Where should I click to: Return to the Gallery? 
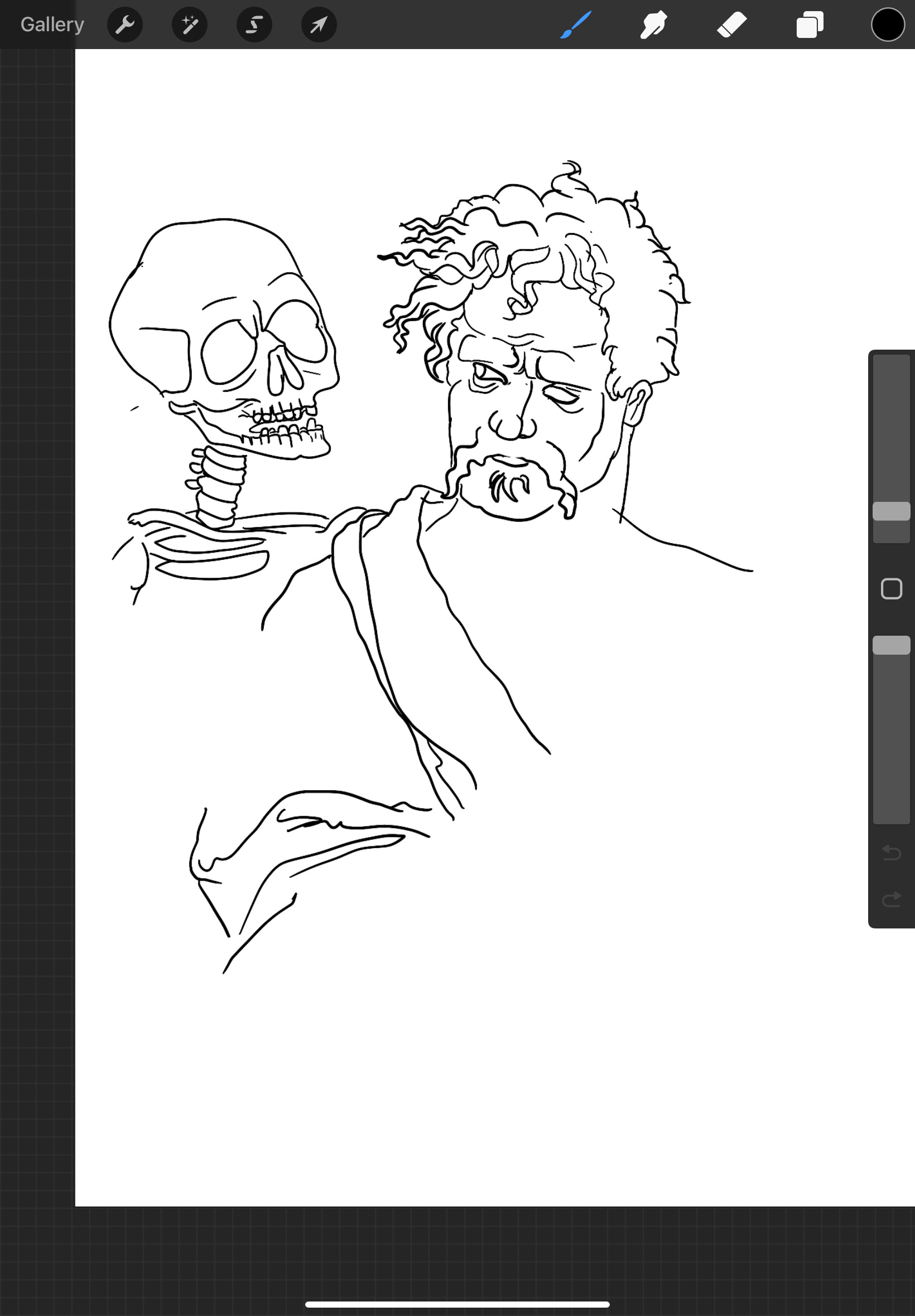[52, 25]
